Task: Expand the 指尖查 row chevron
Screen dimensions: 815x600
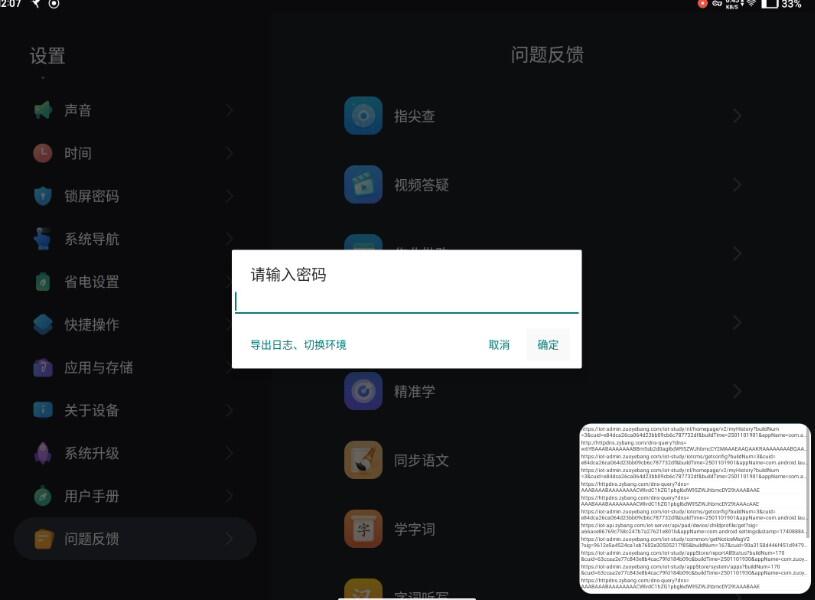Action: tap(737, 115)
